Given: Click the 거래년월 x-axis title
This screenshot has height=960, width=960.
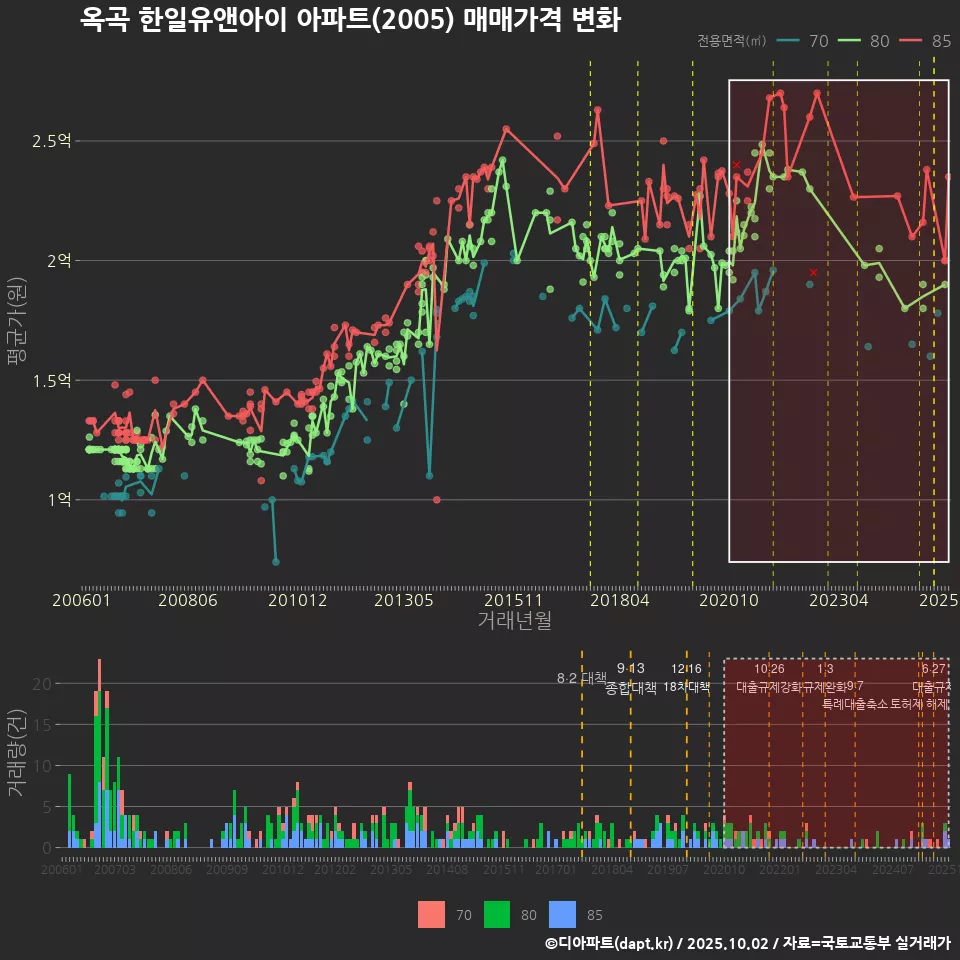Looking at the screenshot, I should coord(513,621).
